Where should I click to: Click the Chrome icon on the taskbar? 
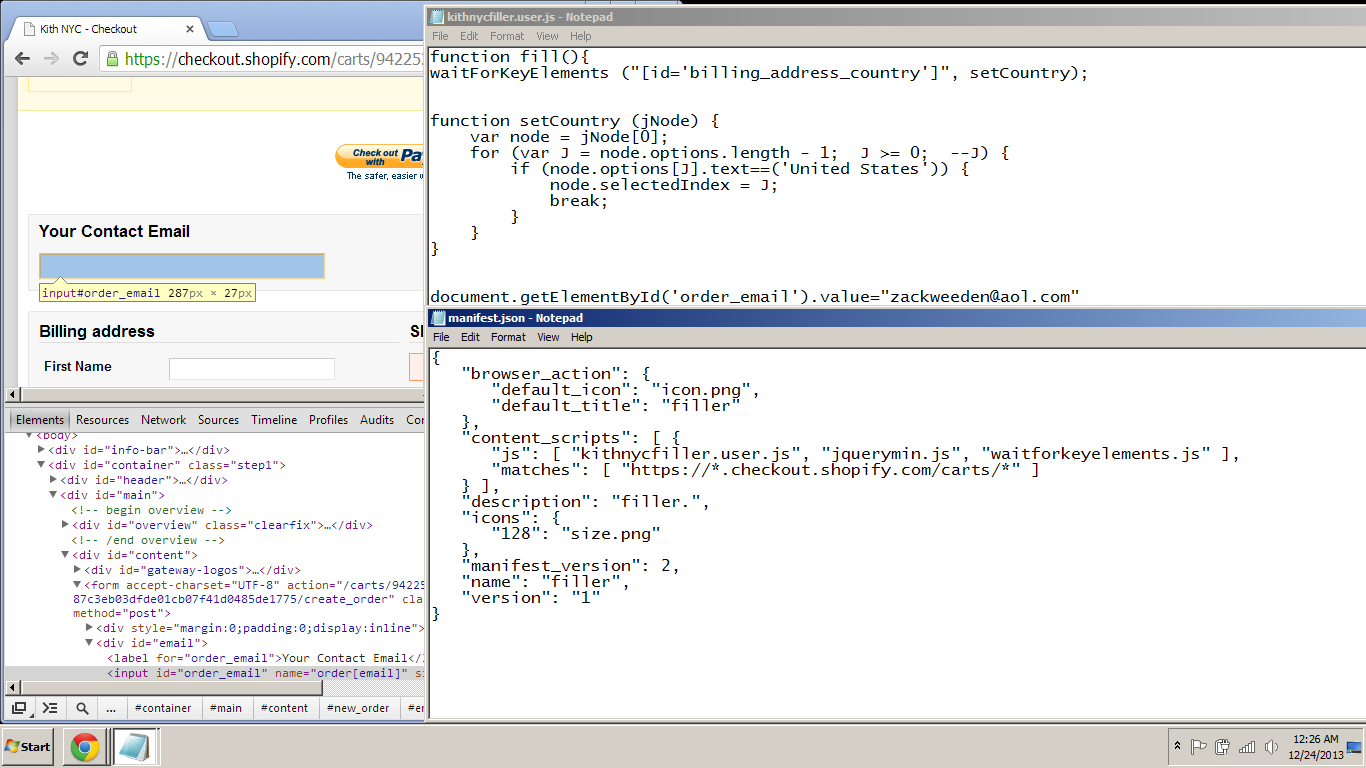85,747
